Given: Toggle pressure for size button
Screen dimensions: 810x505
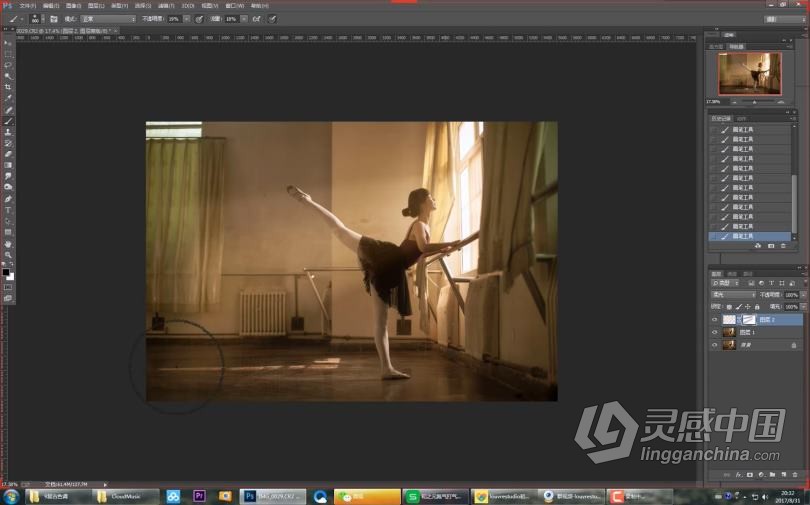Looking at the screenshot, I should (272, 19).
